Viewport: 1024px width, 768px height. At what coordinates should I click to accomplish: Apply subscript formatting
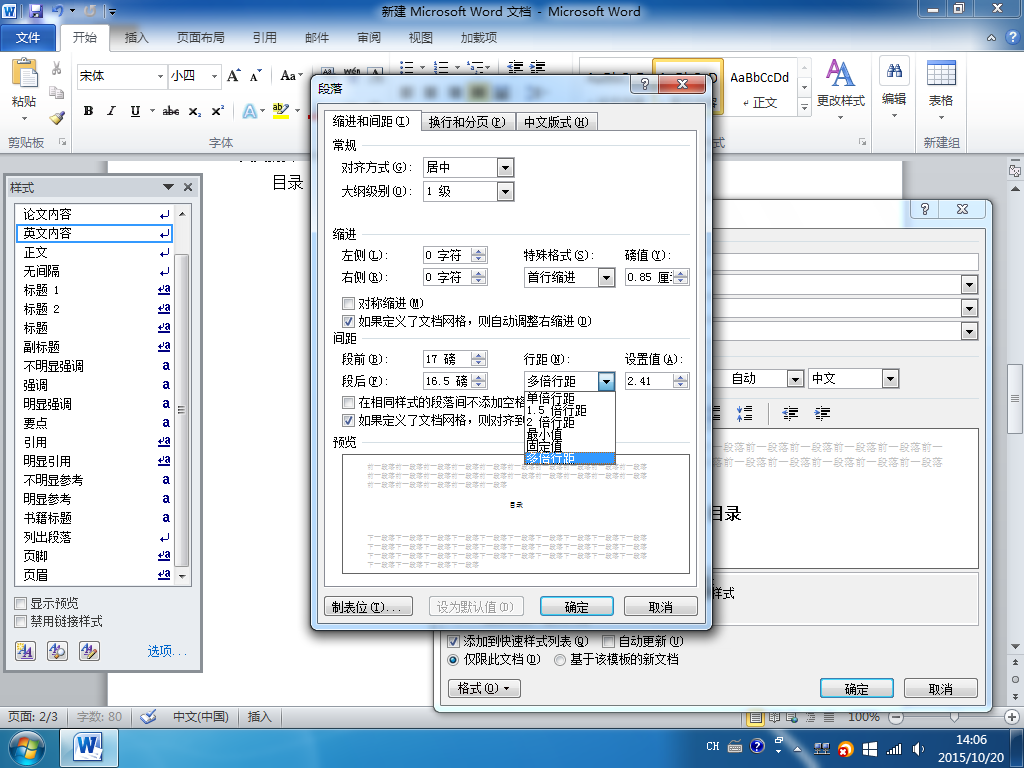[x=195, y=111]
